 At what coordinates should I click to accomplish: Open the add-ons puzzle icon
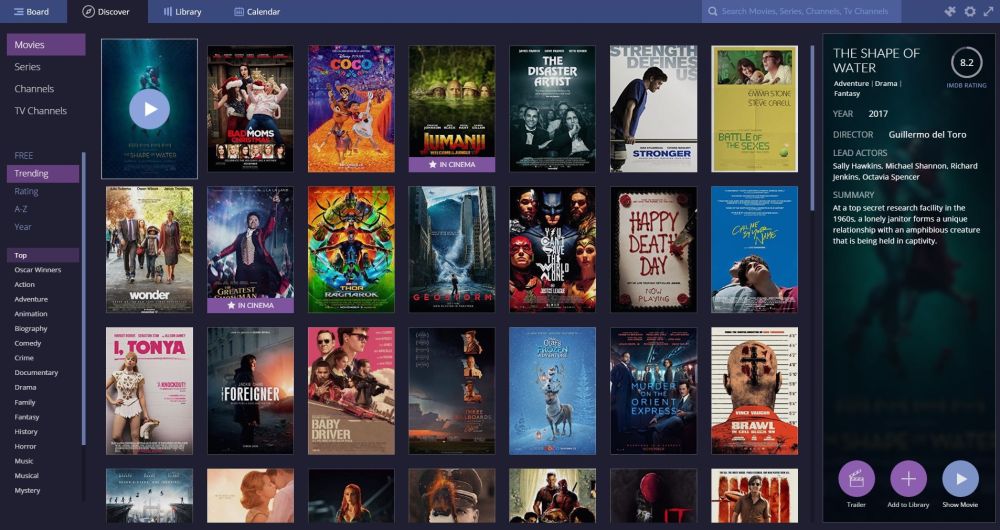[950, 11]
